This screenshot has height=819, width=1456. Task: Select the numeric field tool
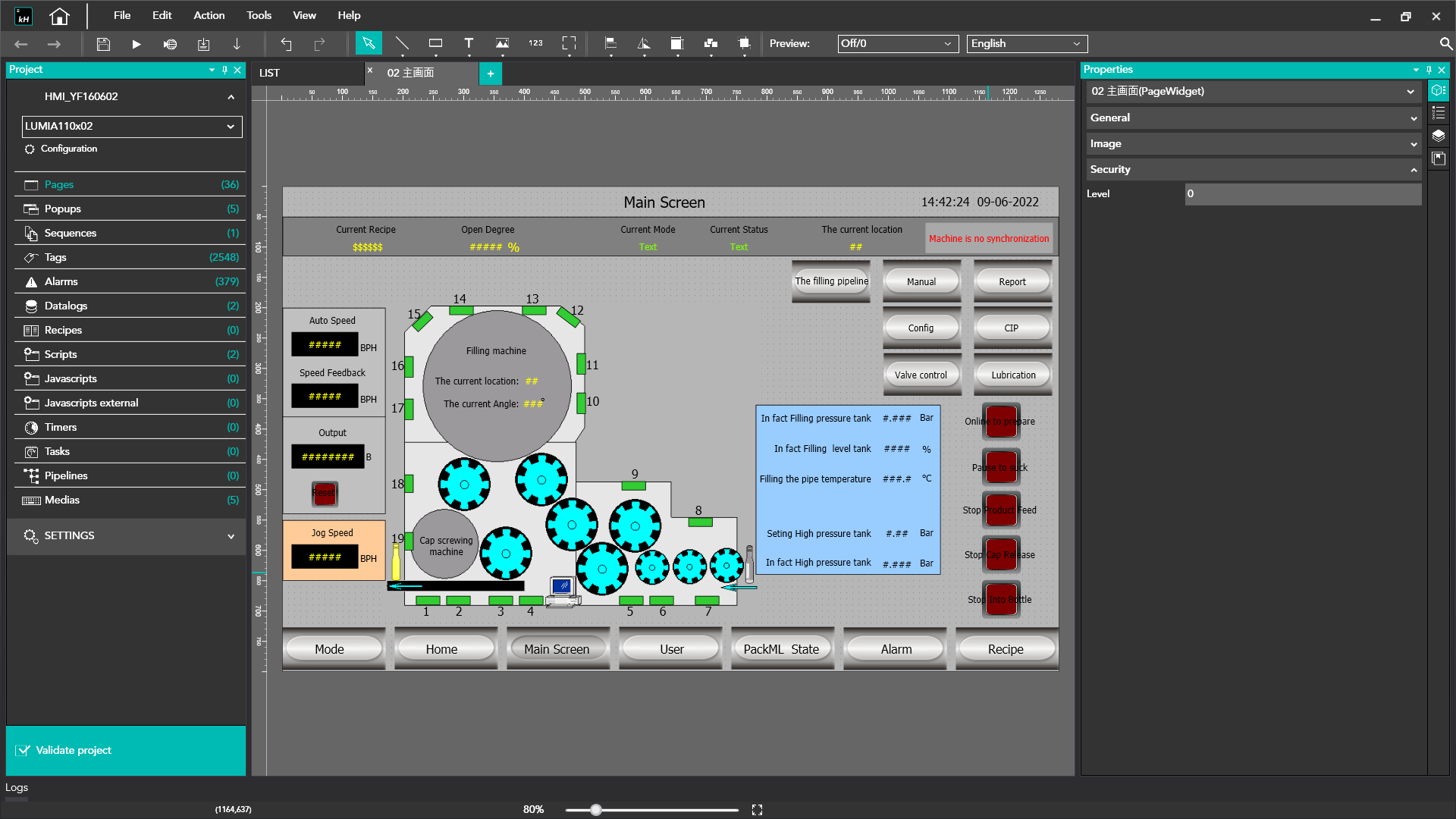[x=535, y=44]
